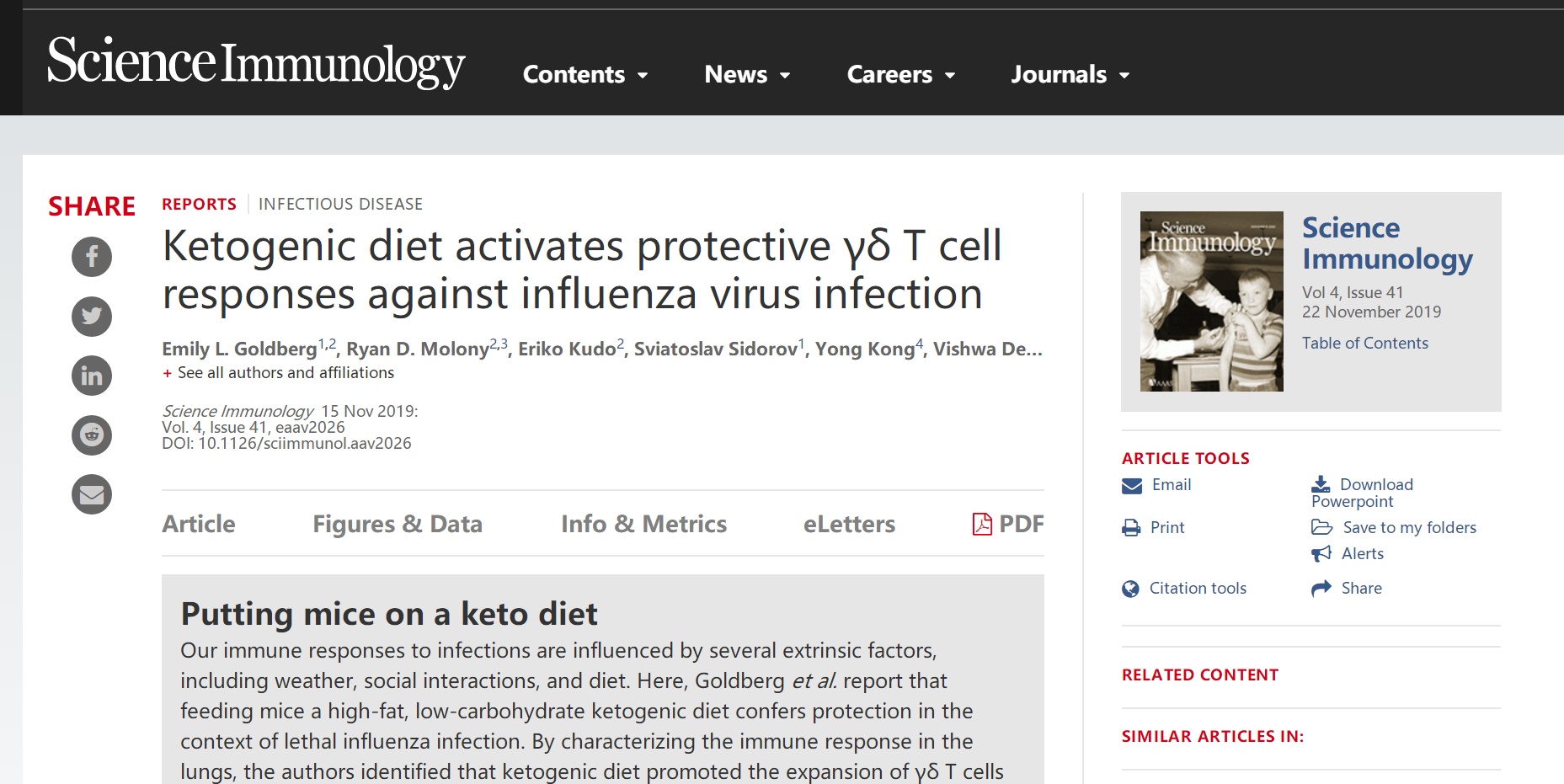Open the Contents dropdown menu

click(585, 74)
